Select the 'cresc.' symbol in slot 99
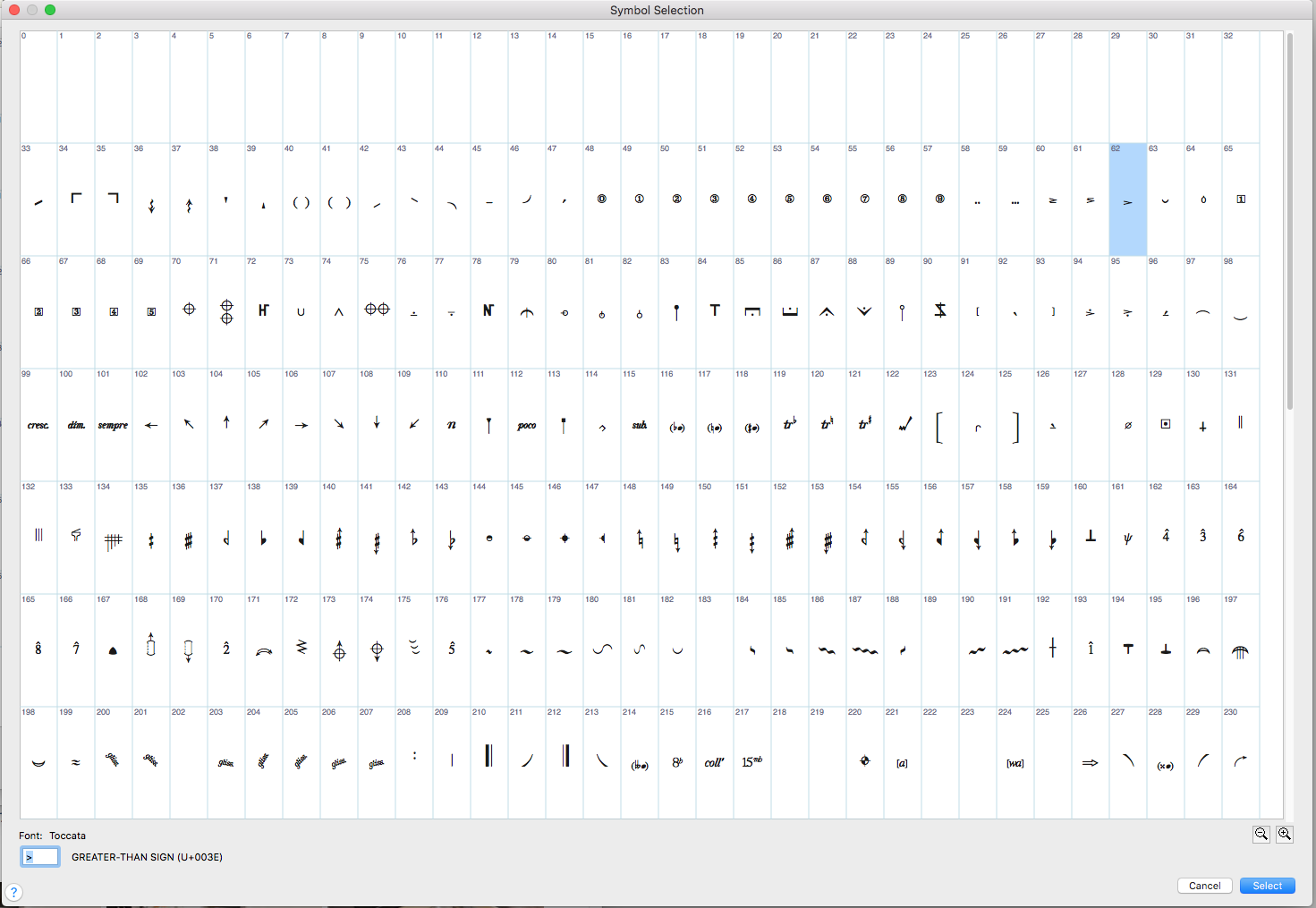The image size is (1316, 908). [38, 426]
